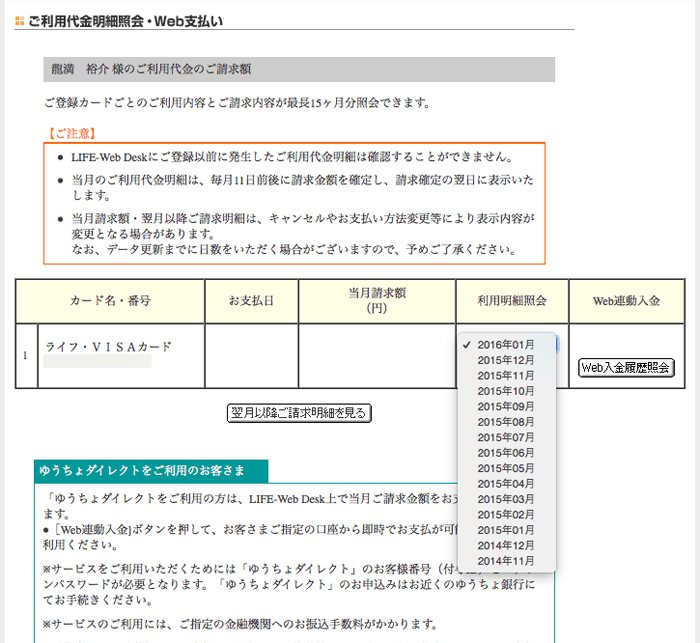Select 2016年01月 from the month dropdown
Screen dimensions: 700x643
506,344
